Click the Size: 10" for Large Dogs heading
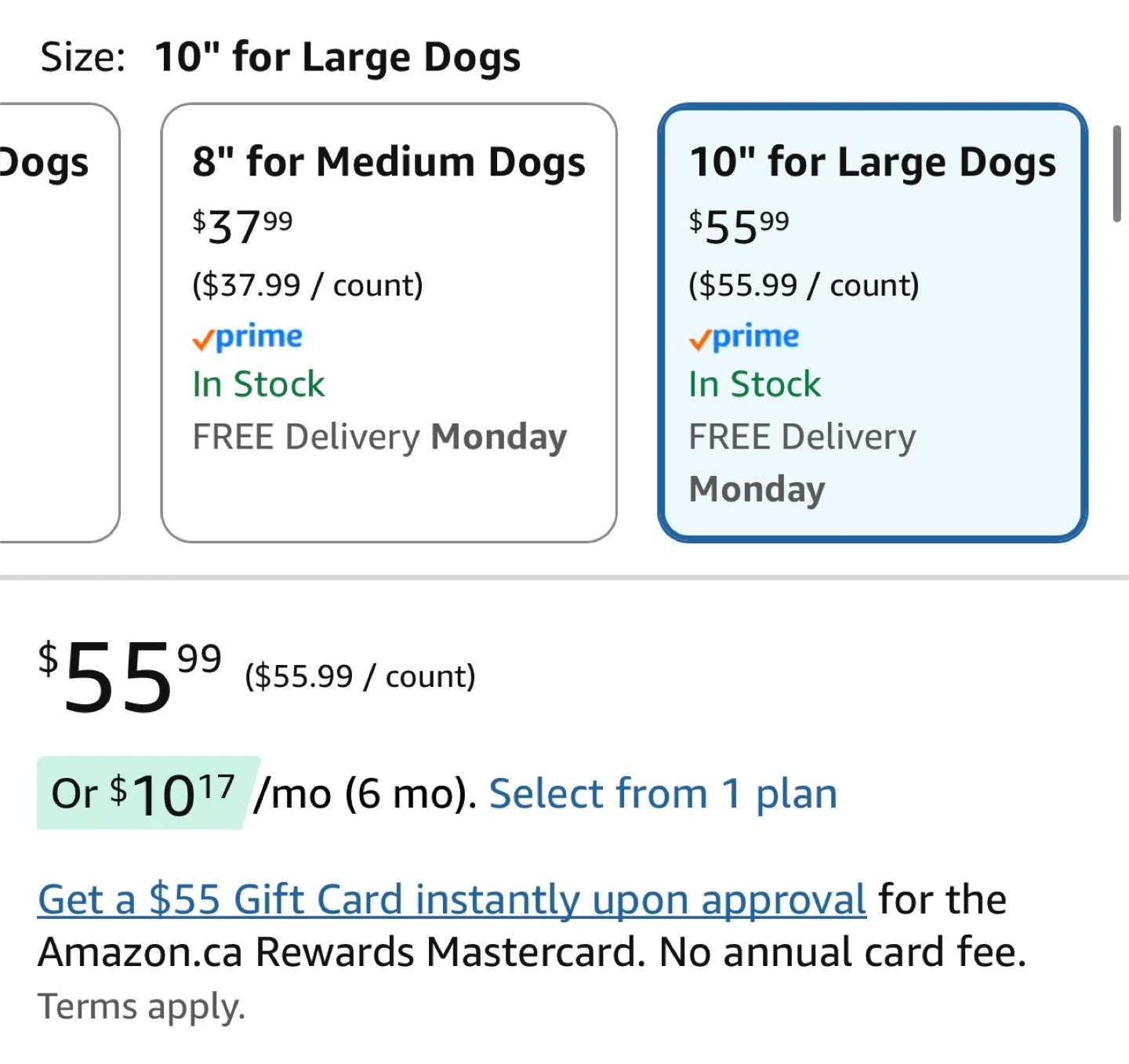1129x1064 pixels. [281, 57]
